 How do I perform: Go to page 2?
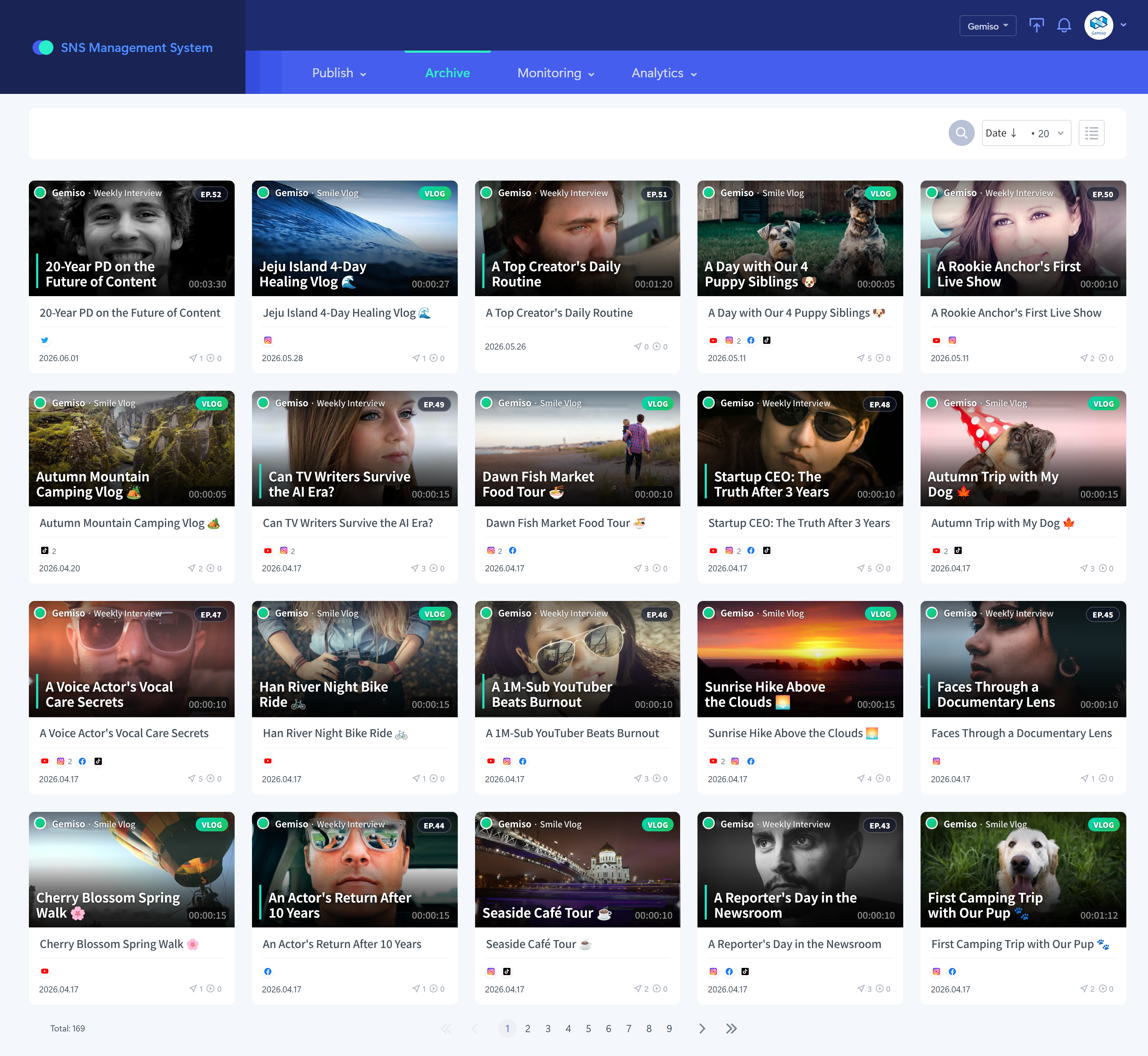(528, 1029)
